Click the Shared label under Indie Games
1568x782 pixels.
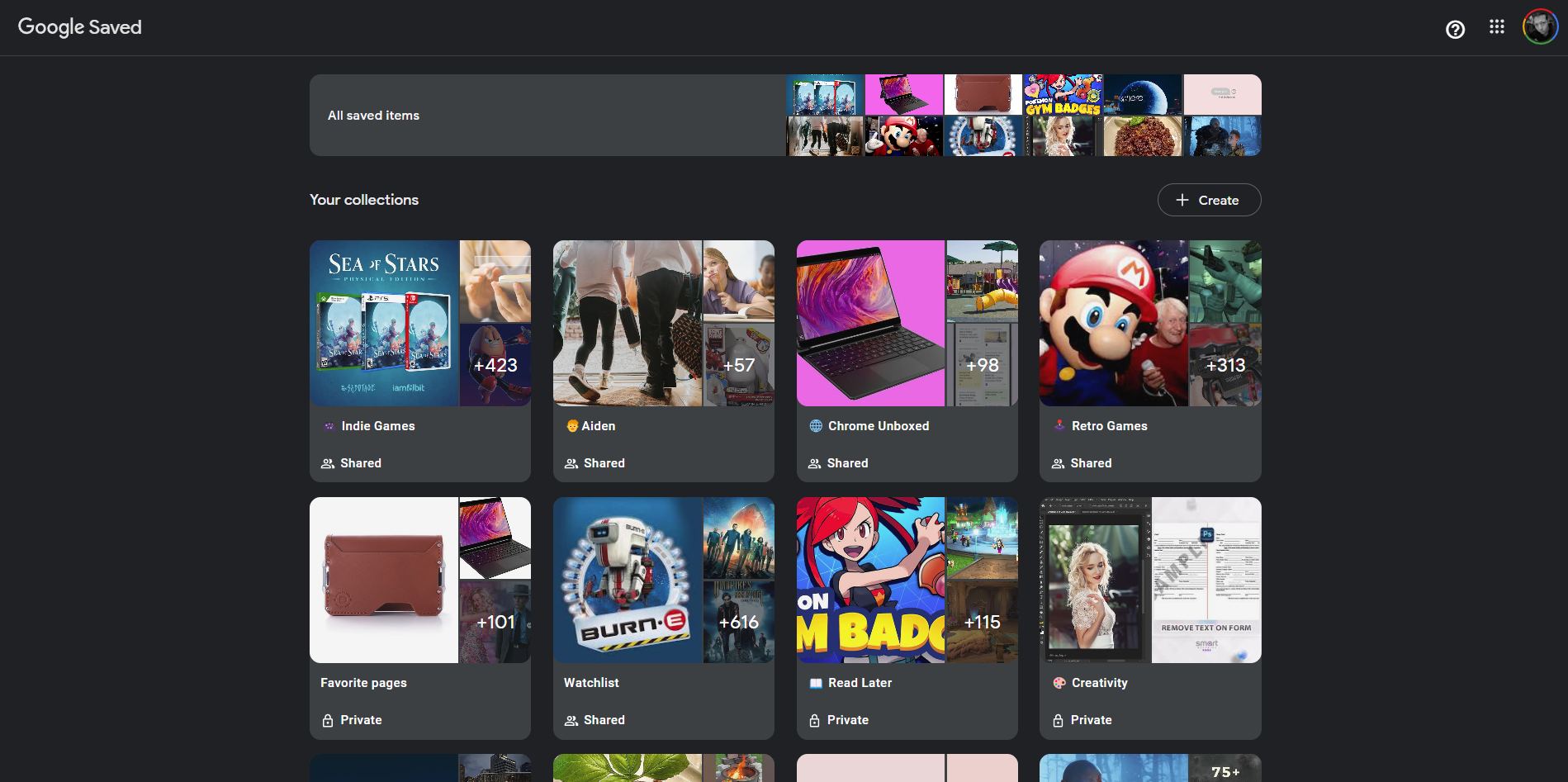361,463
